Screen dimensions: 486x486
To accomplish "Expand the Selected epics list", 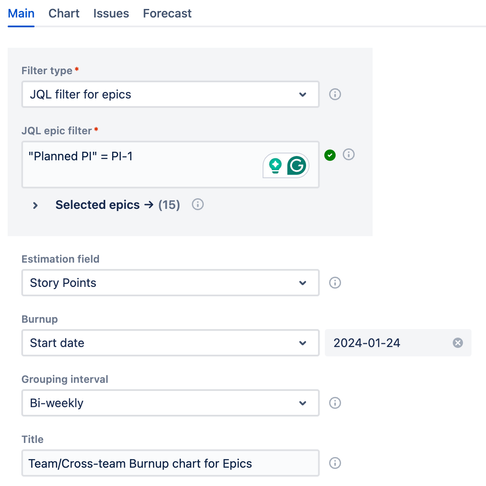I will [35, 205].
